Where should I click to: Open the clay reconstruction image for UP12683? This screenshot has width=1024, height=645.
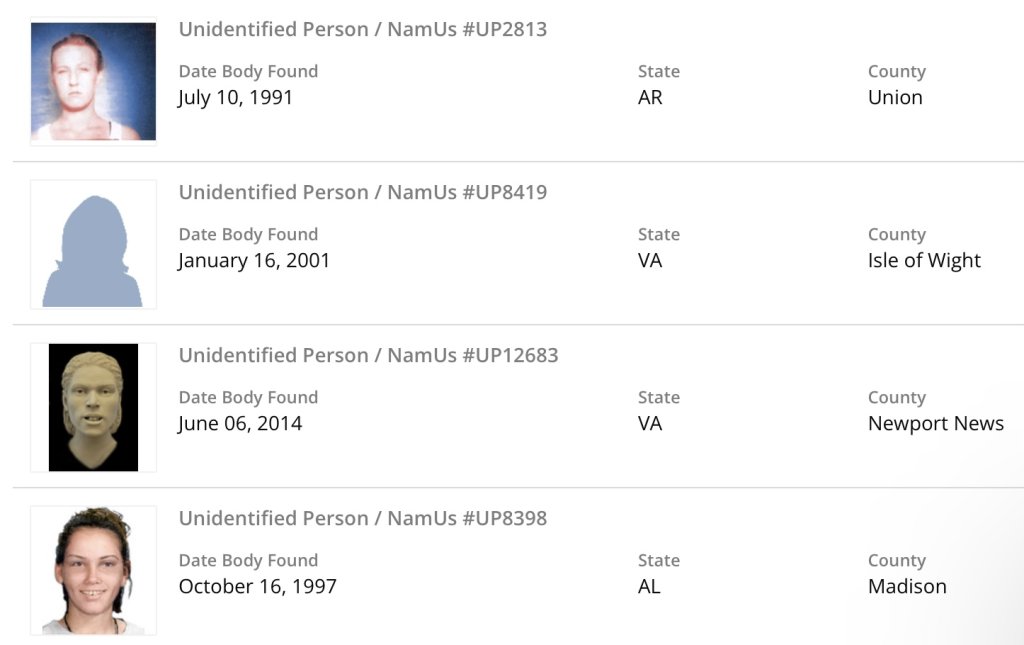pos(93,407)
